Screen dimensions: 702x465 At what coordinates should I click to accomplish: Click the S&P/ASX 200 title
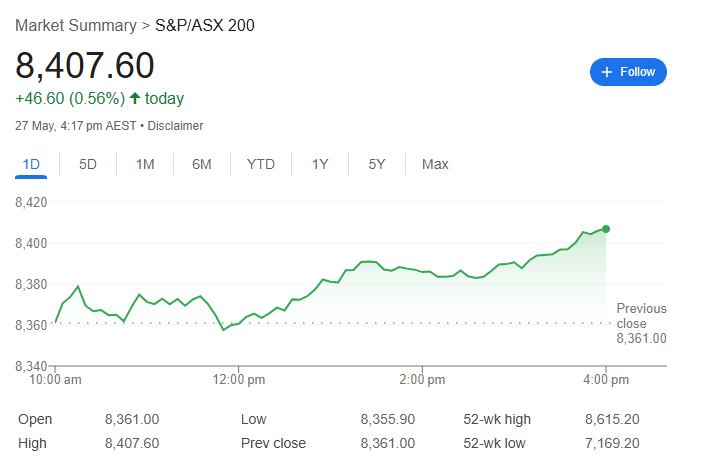point(205,25)
